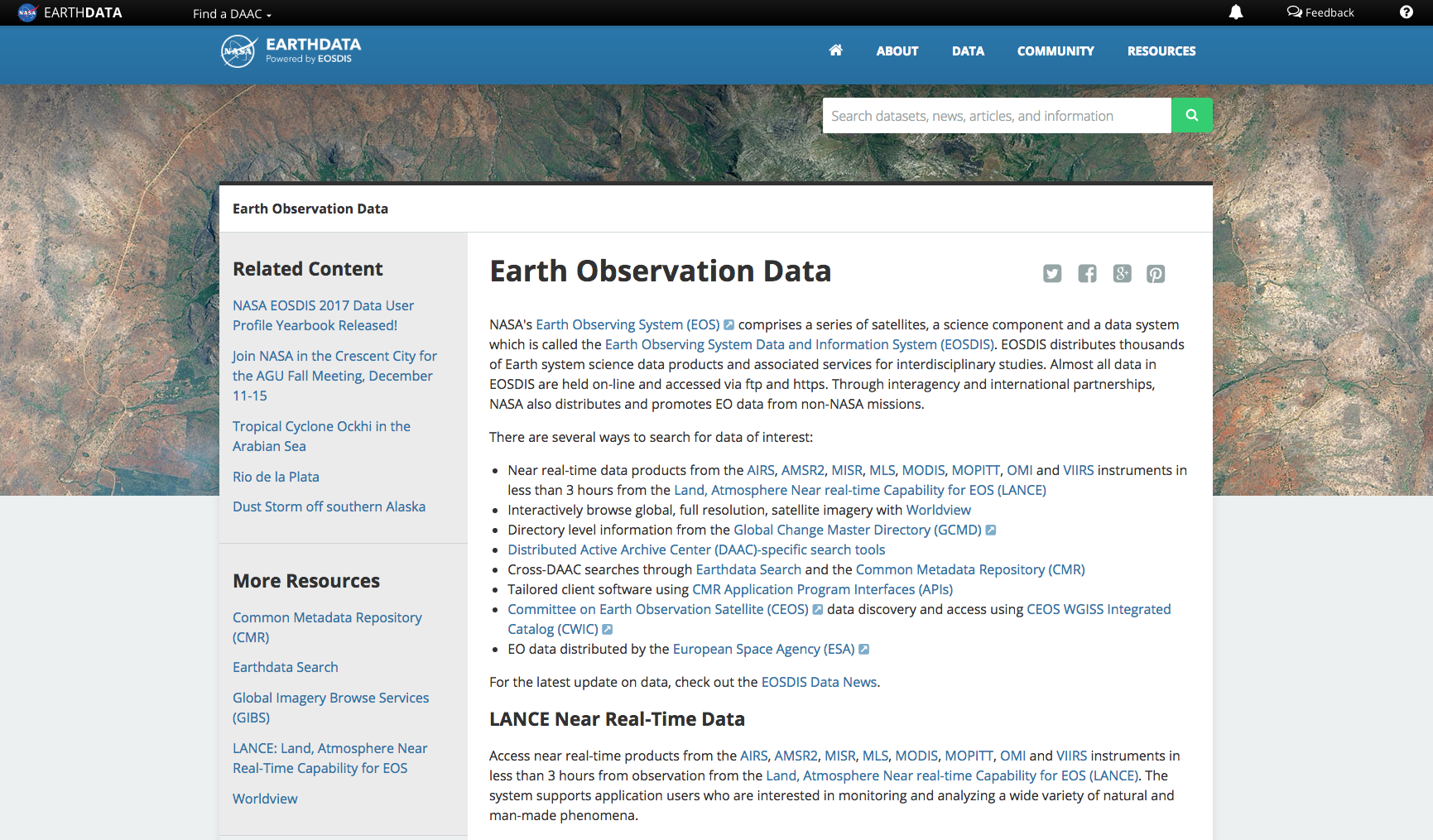Open Dust Storm off southern Alaska link
The height and width of the screenshot is (840, 1433).
329,506
